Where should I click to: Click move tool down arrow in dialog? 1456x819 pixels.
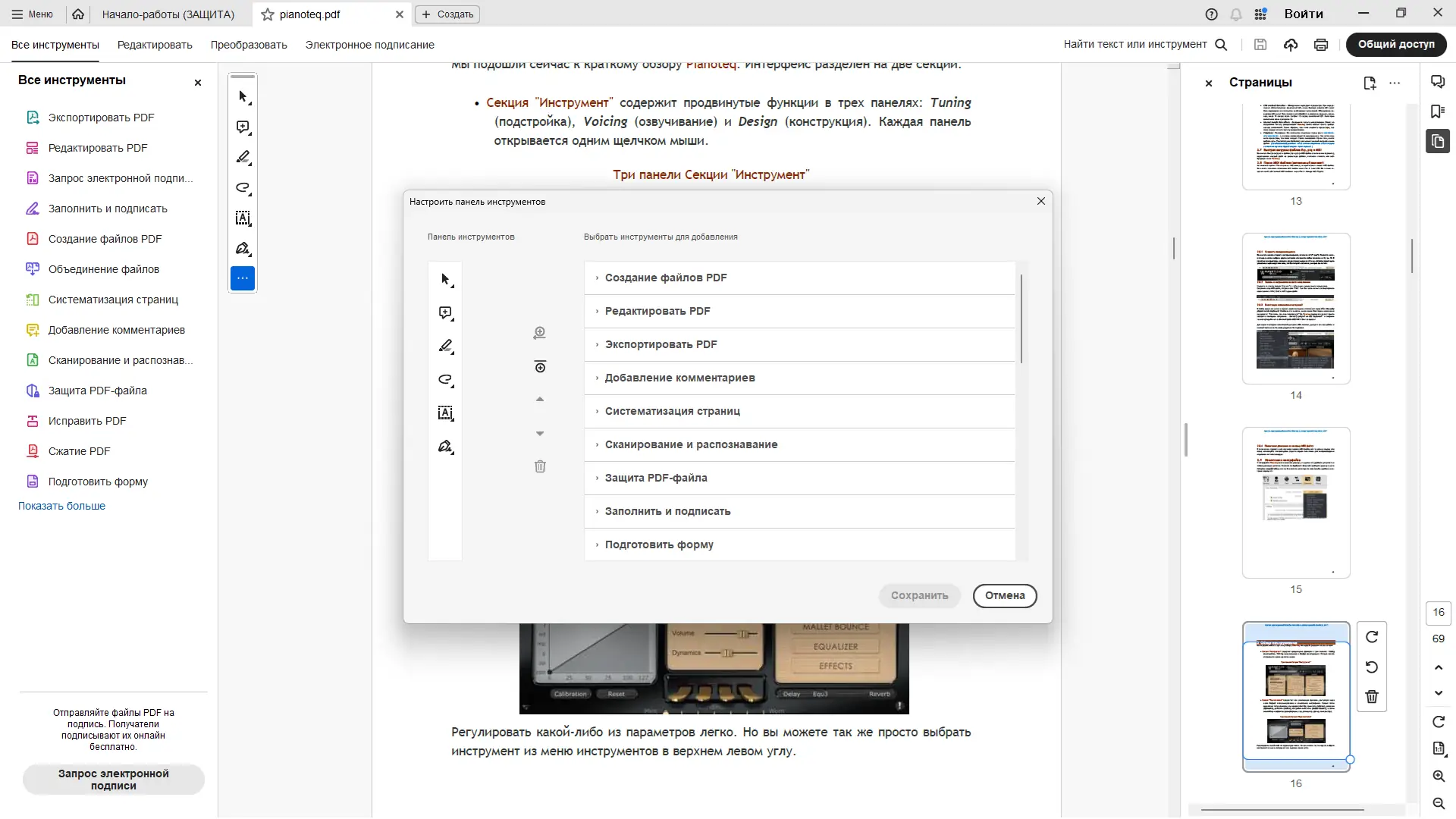tap(540, 434)
